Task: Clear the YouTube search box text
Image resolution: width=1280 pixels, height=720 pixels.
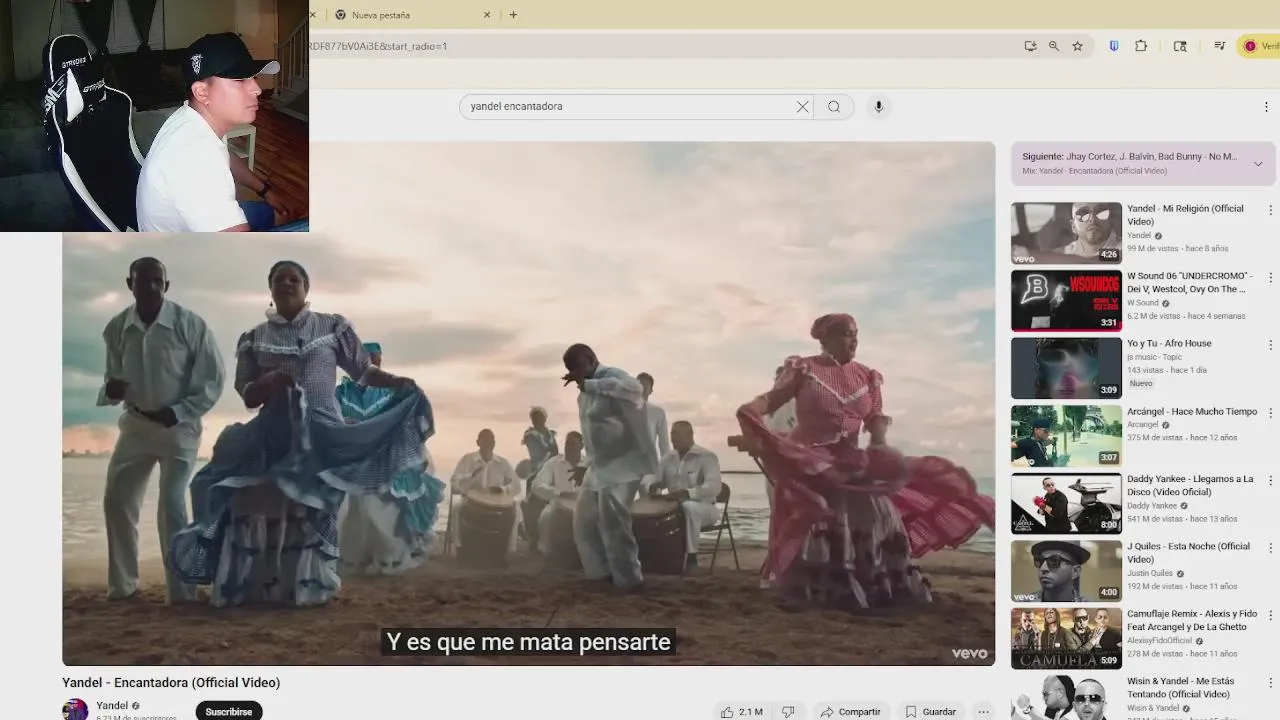Action: 802,107
